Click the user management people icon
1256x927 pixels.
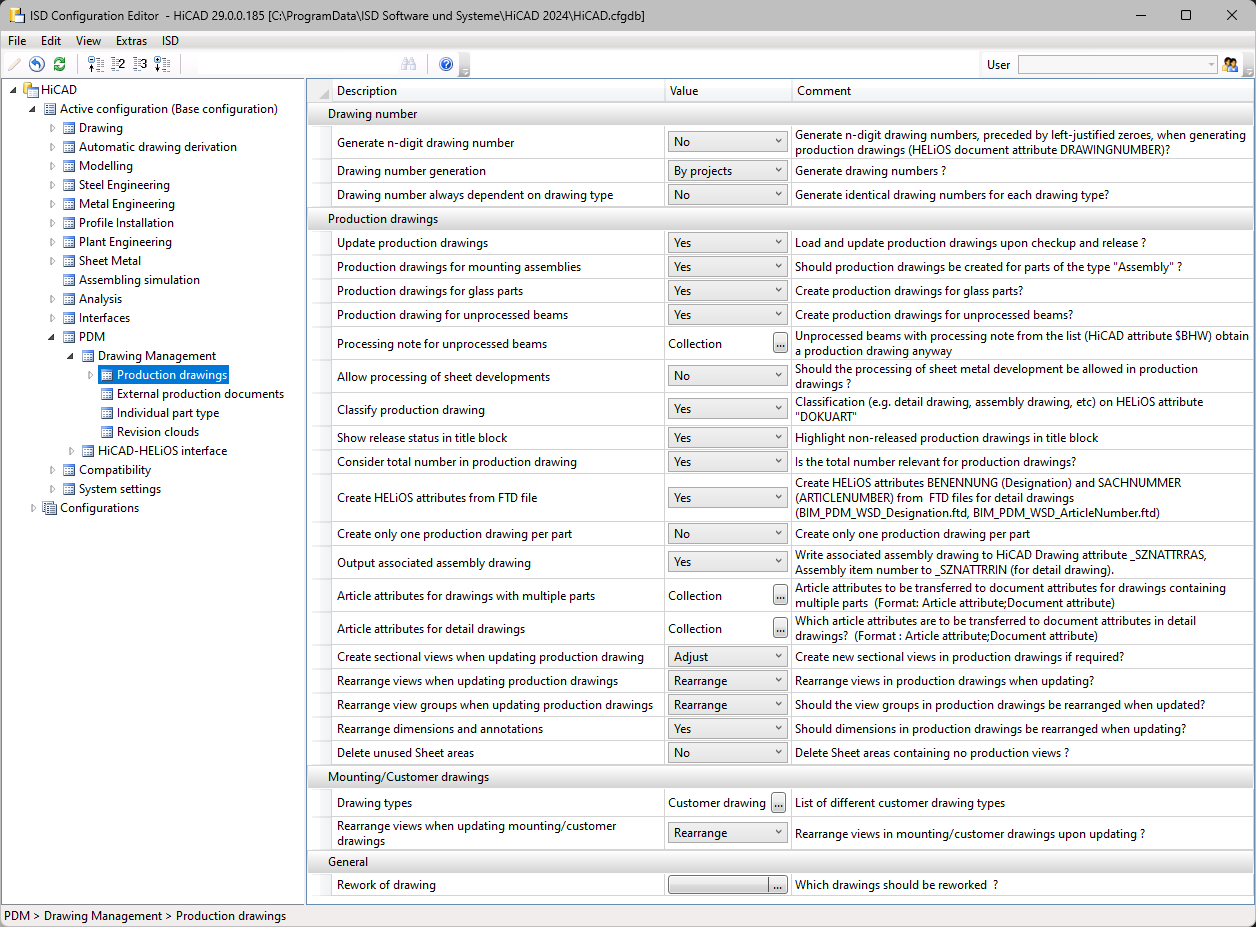point(1230,64)
